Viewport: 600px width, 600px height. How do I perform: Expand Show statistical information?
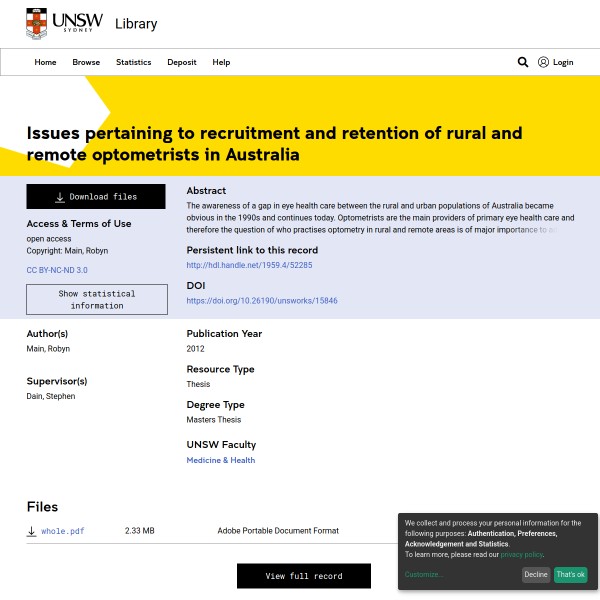96,300
